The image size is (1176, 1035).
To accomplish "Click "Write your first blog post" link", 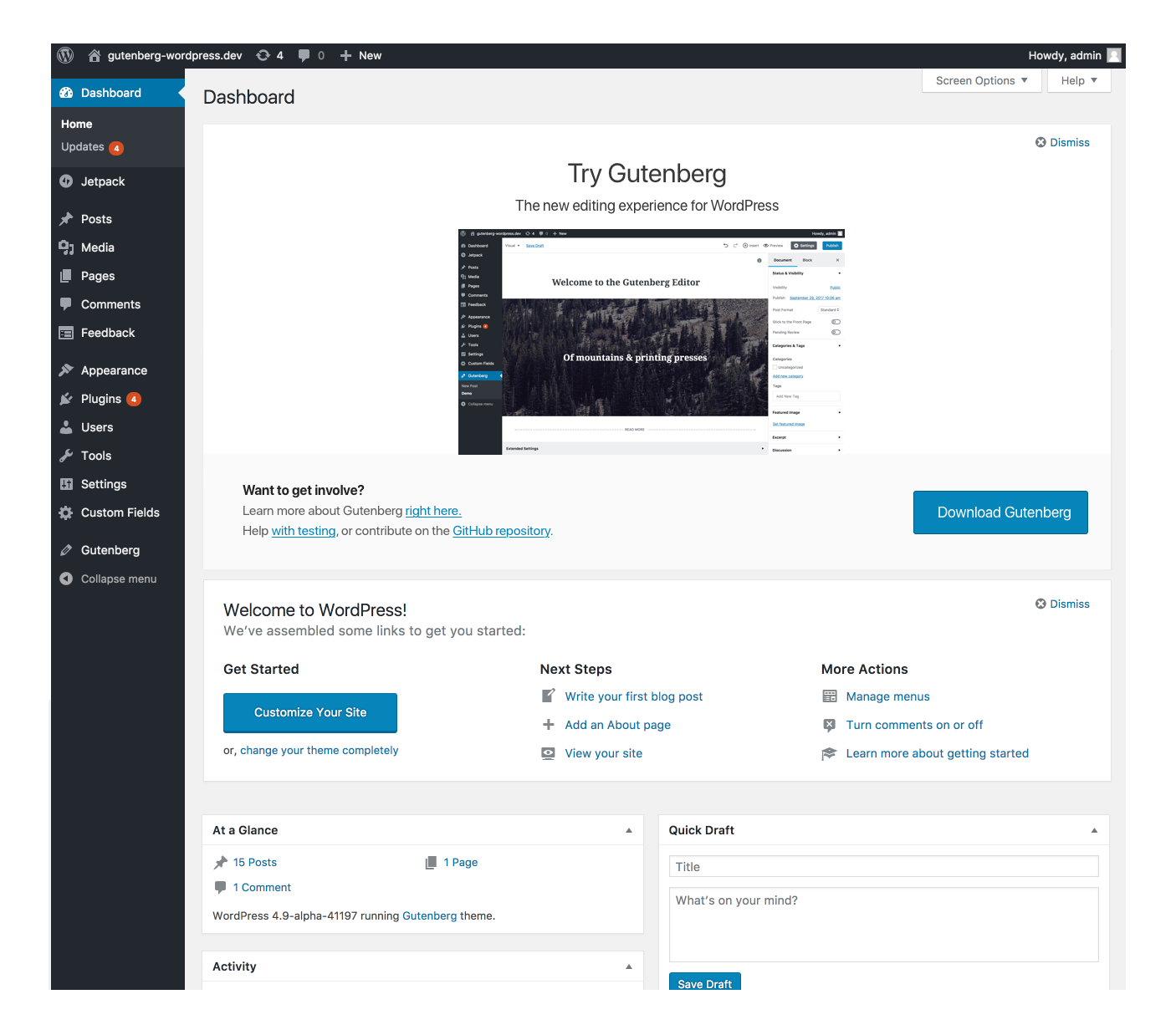I will click(x=634, y=696).
